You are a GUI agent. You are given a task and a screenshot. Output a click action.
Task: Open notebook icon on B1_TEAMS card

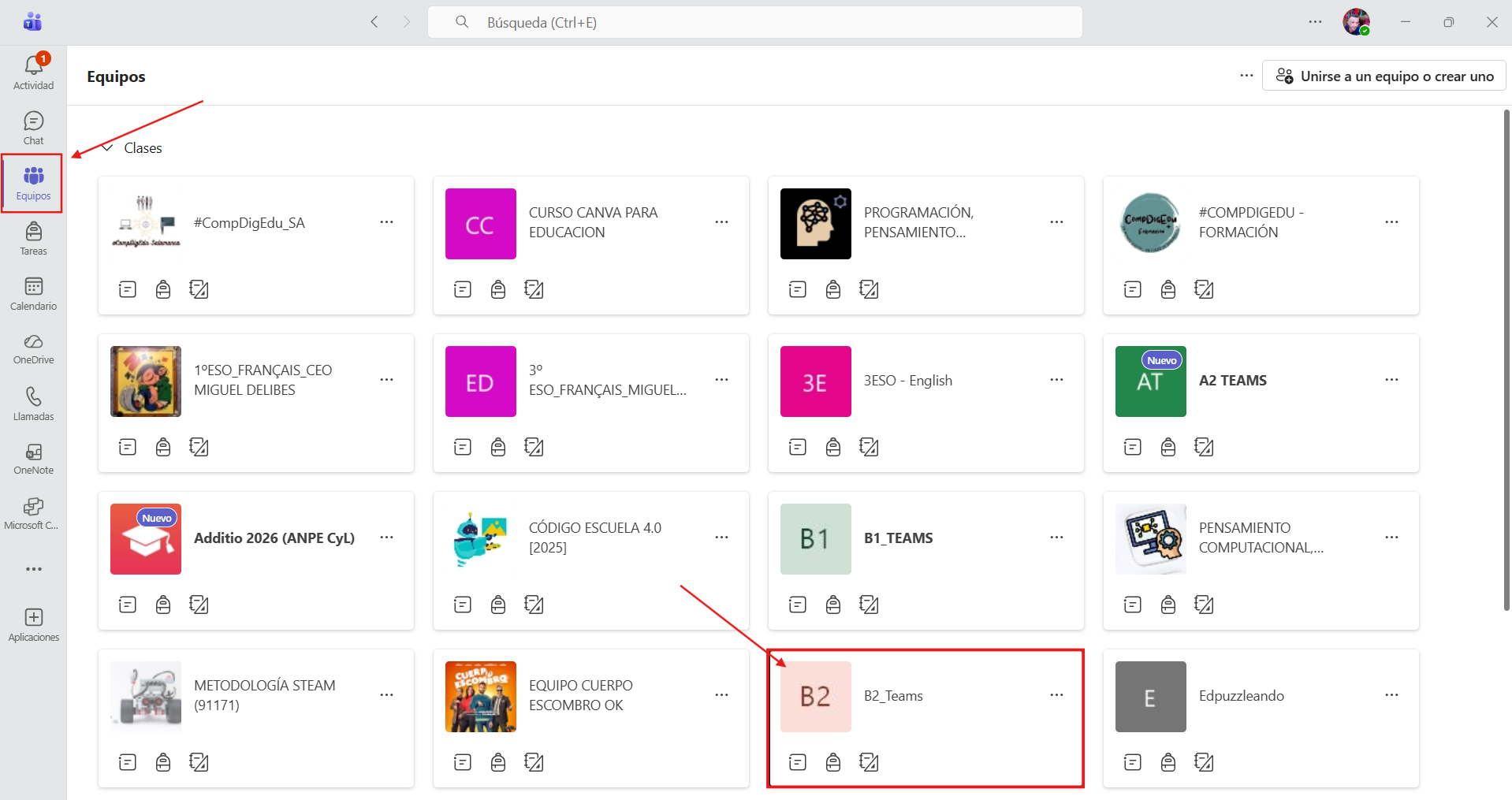coord(869,605)
